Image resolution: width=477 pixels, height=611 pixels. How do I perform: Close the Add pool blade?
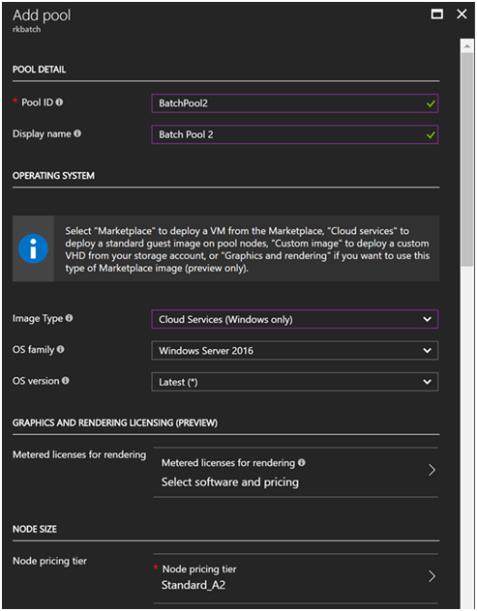pos(462,14)
